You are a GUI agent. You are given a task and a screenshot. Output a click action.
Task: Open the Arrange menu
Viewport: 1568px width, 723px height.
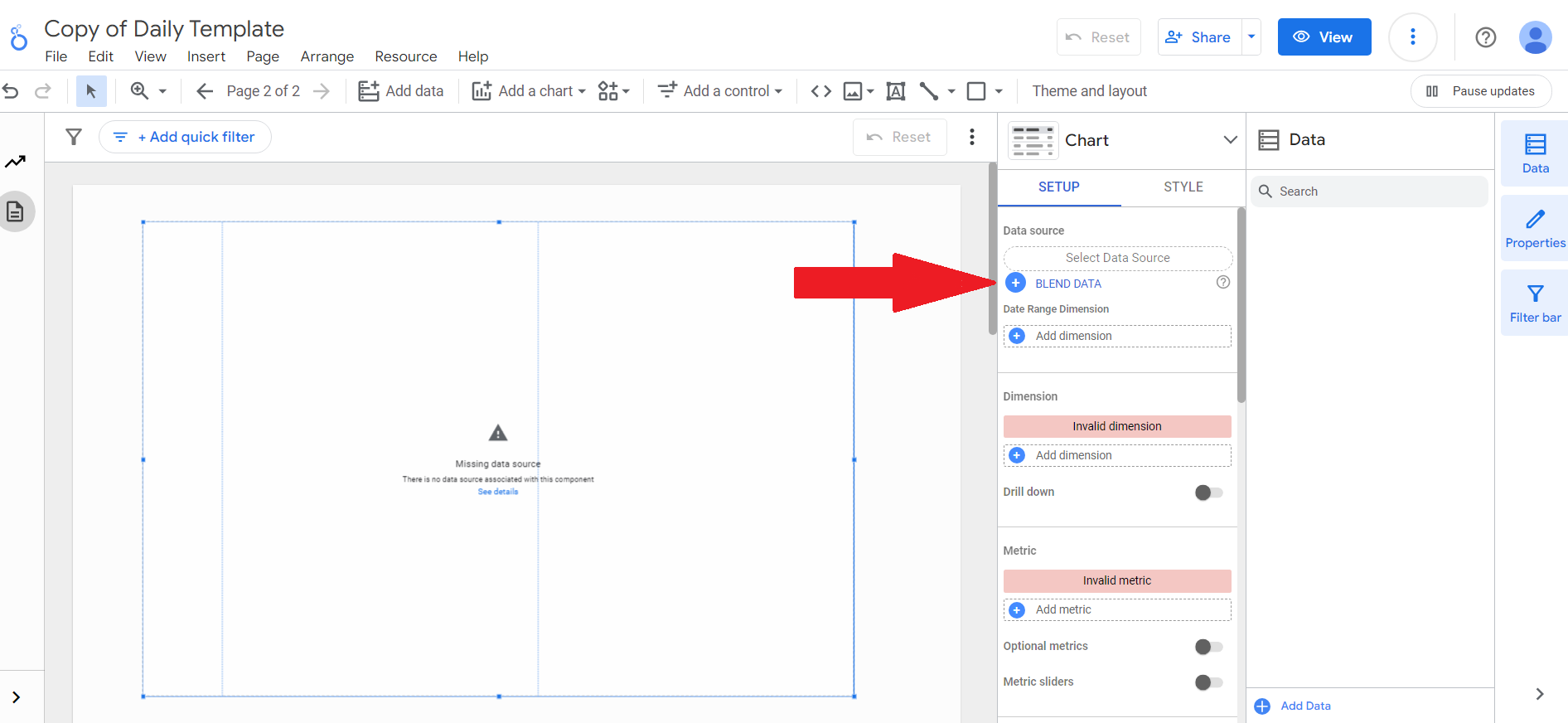[x=327, y=56]
